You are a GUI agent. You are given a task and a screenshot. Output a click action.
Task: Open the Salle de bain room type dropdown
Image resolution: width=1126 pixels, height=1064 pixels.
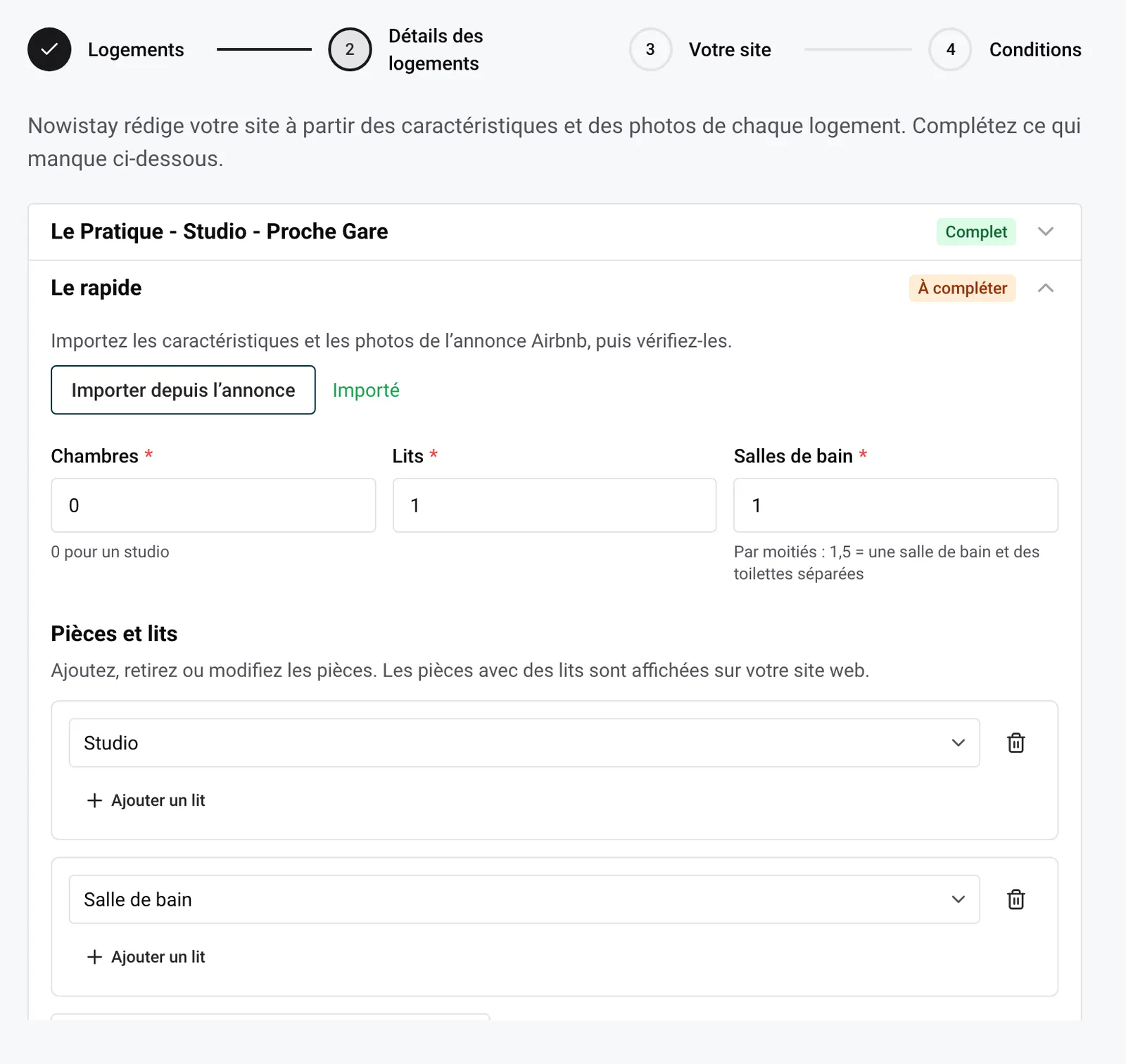(x=524, y=899)
